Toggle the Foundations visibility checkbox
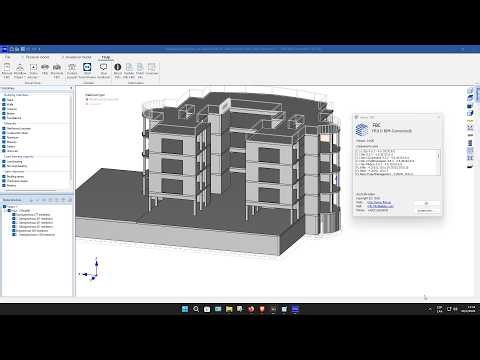The height and width of the screenshot is (360, 480). (4, 118)
